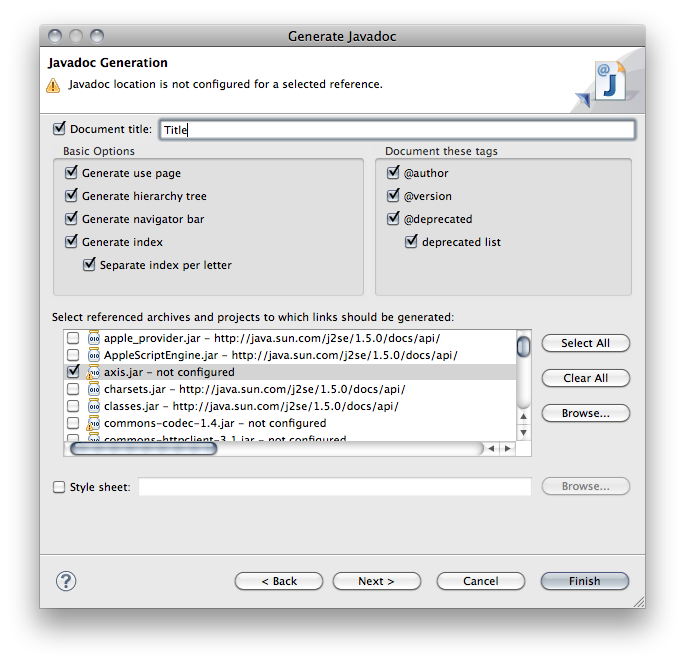The width and height of the screenshot is (685, 663).
Task: Toggle Generate index checkbox
Action: [71, 241]
